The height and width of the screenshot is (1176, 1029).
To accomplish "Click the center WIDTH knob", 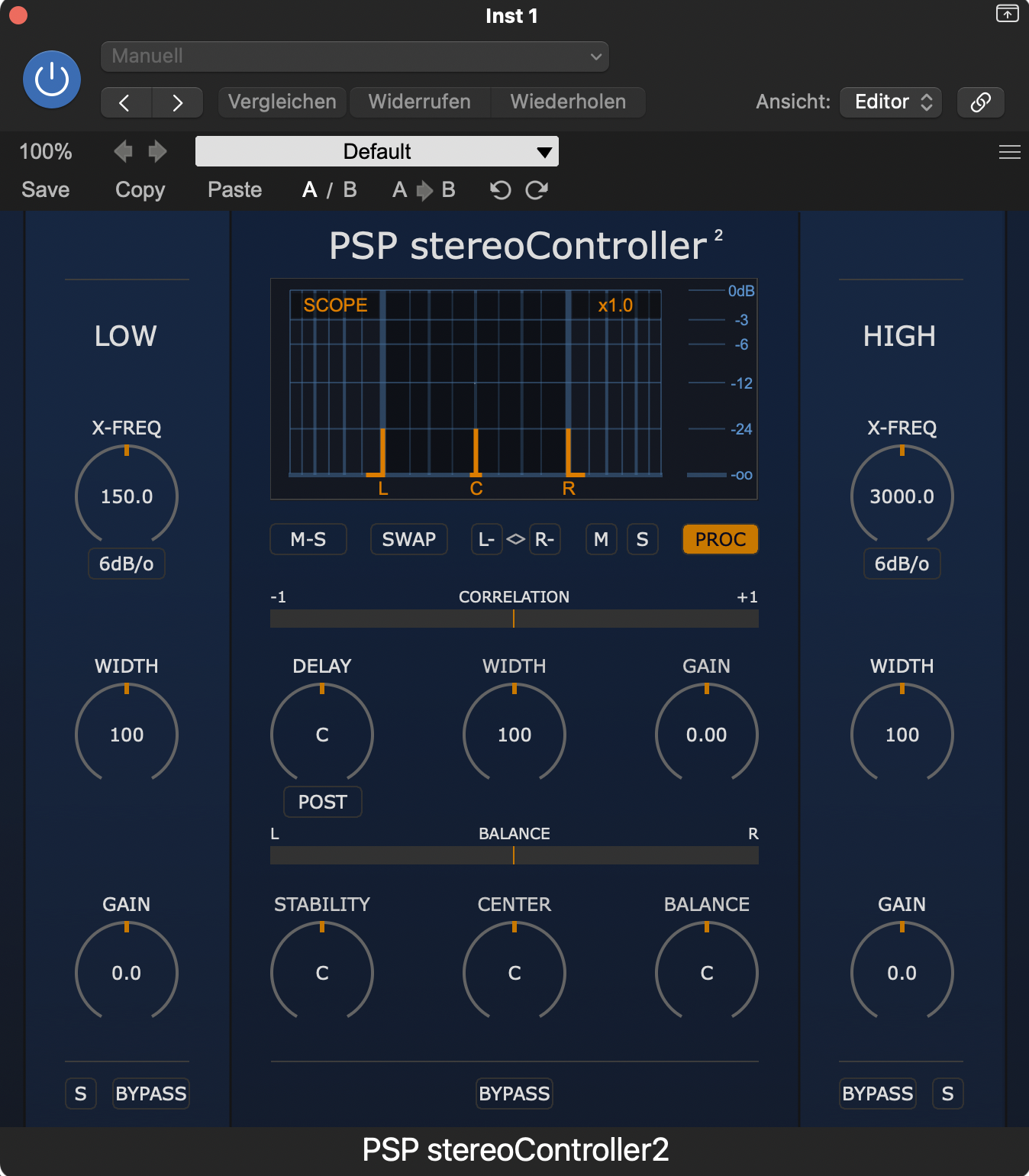I will 514,735.
